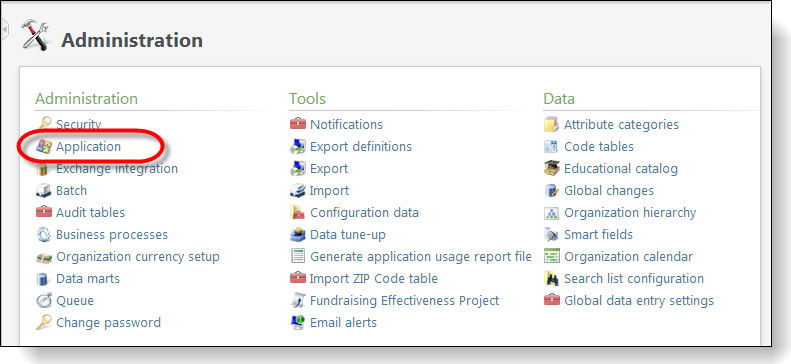Open the Code tables link
The width and height of the screenshot is (791, 364).
(599, 147)
